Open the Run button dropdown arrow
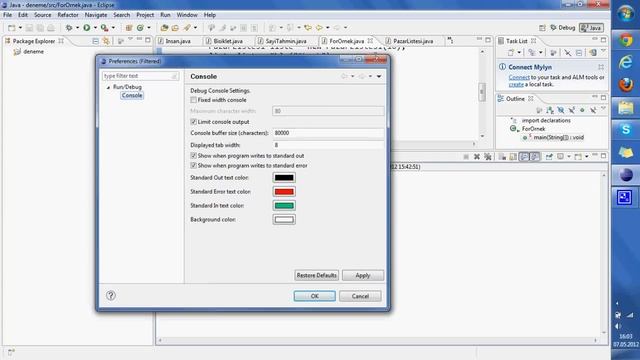Screen dimensions: 640x360 click(95, 28)
